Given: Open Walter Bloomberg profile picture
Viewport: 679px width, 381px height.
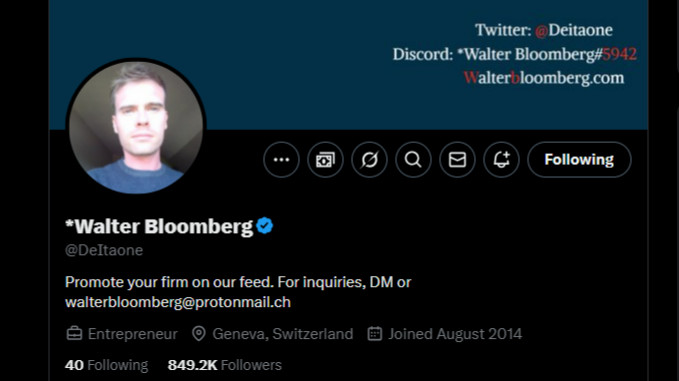Looking at the screenshot, I should point(136,126).
